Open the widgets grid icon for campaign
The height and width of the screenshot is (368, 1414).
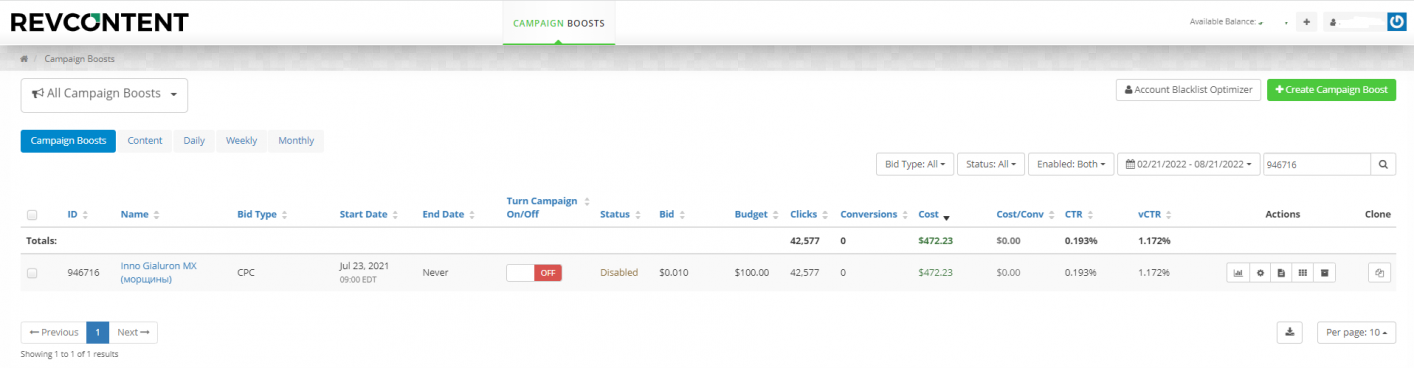point(1302,272)
